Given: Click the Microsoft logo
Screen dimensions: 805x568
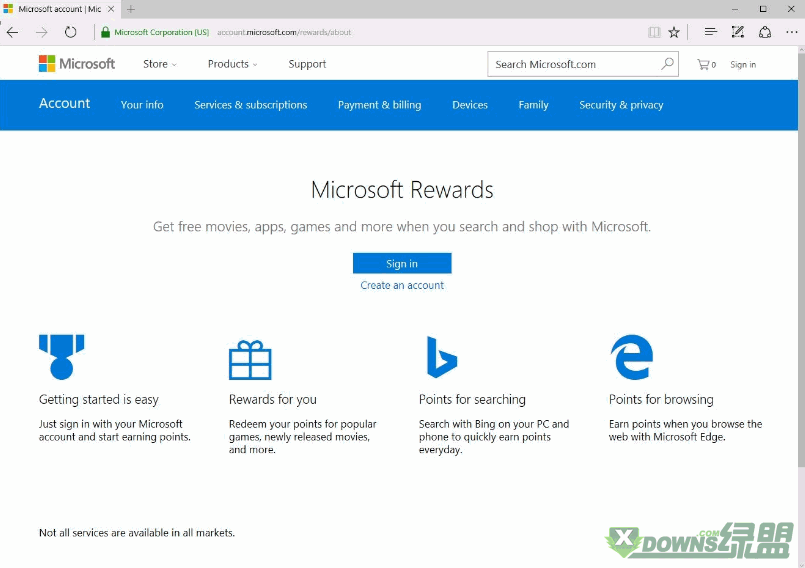Looking at the screenshot, I should [76, 64].
